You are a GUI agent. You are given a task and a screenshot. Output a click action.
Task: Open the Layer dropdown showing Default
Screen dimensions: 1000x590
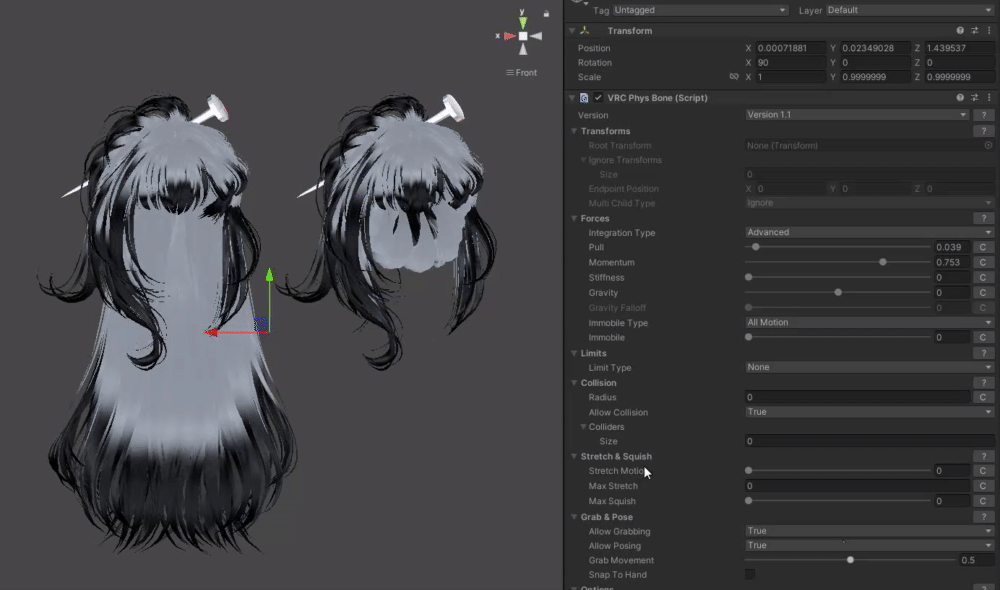coord(909,10)
